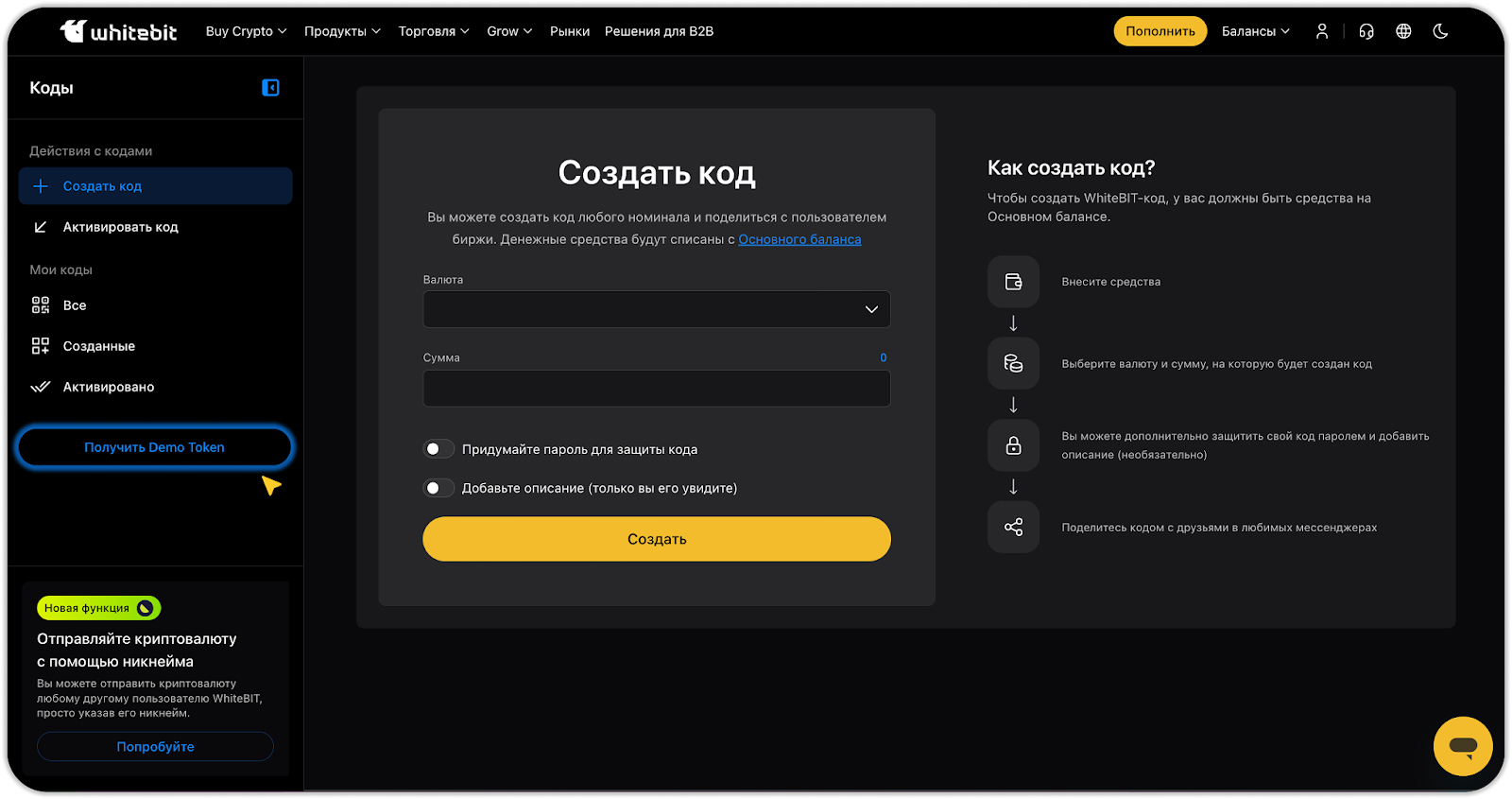Click the headset support icon
The height and width of the screenshot is (799, 1512).
tap(1366, 31)
